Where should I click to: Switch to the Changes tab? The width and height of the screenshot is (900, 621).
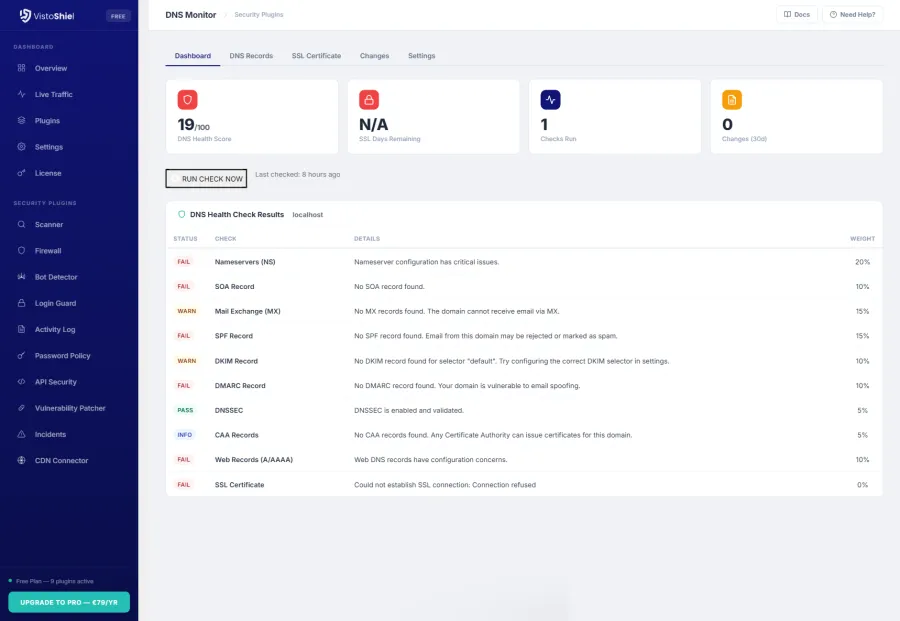click(x=374, y=56)
